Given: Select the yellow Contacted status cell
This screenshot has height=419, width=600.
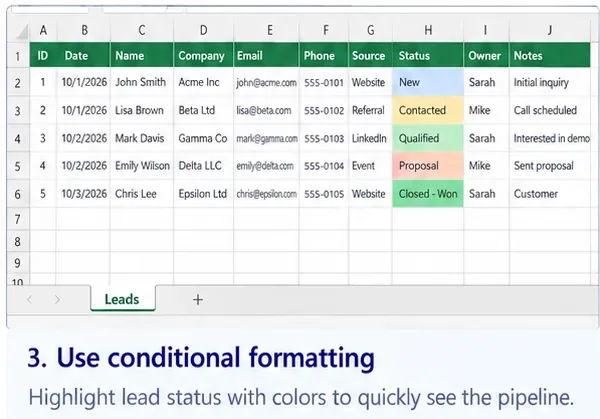Looking at the screenshot, I should tap(428, 110).
